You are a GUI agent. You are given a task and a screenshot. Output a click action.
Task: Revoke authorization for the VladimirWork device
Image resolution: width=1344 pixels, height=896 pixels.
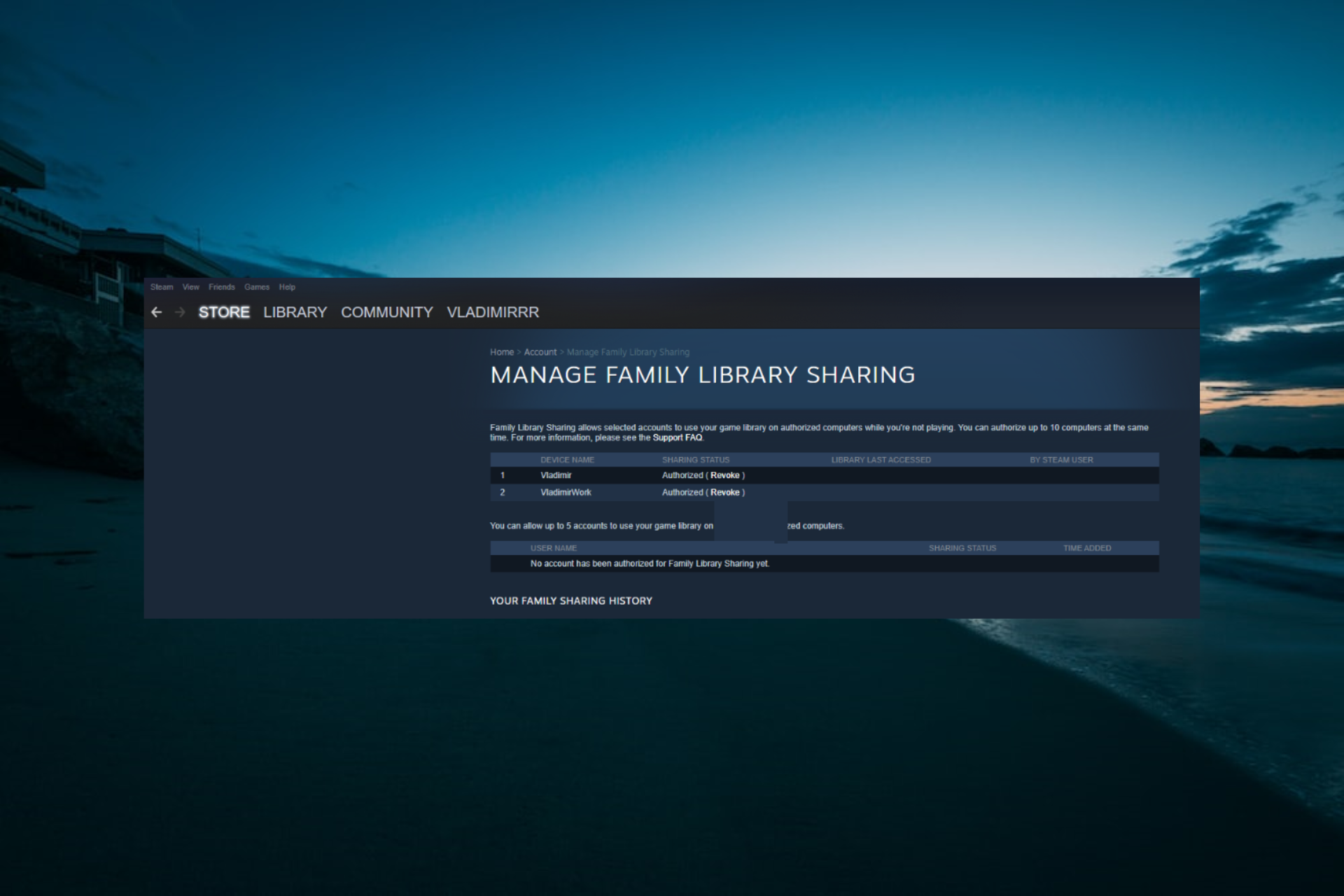tap(725, 493)
